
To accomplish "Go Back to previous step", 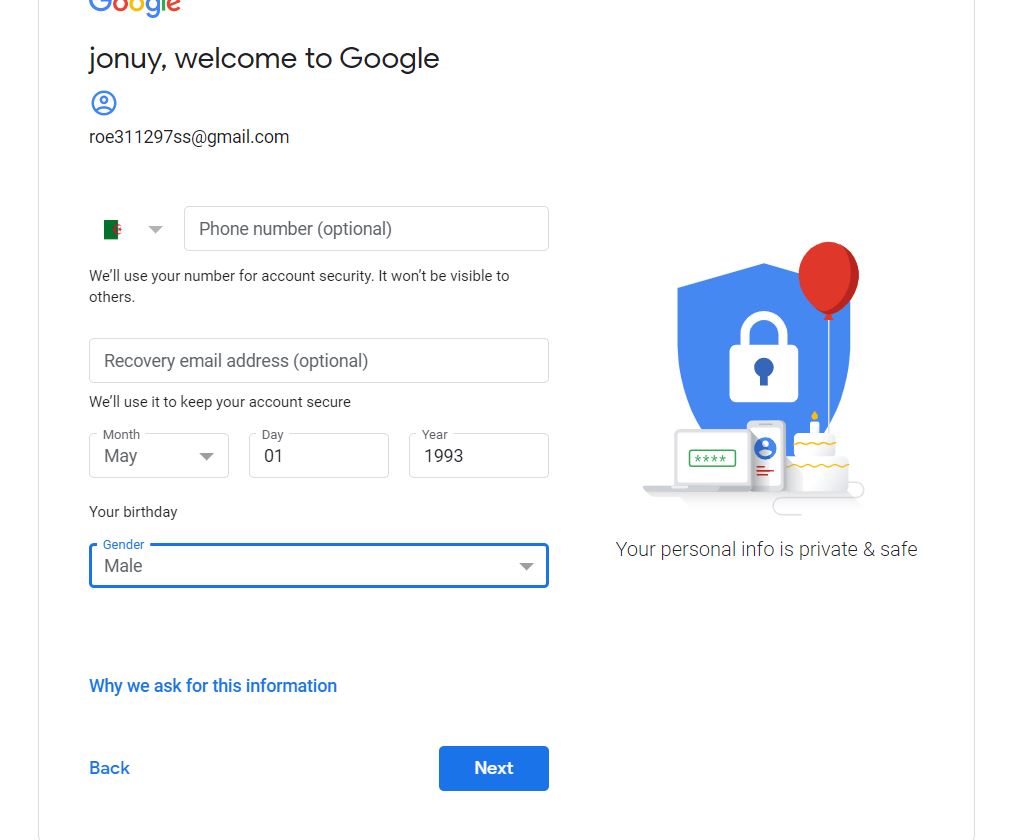I will 110,768.
